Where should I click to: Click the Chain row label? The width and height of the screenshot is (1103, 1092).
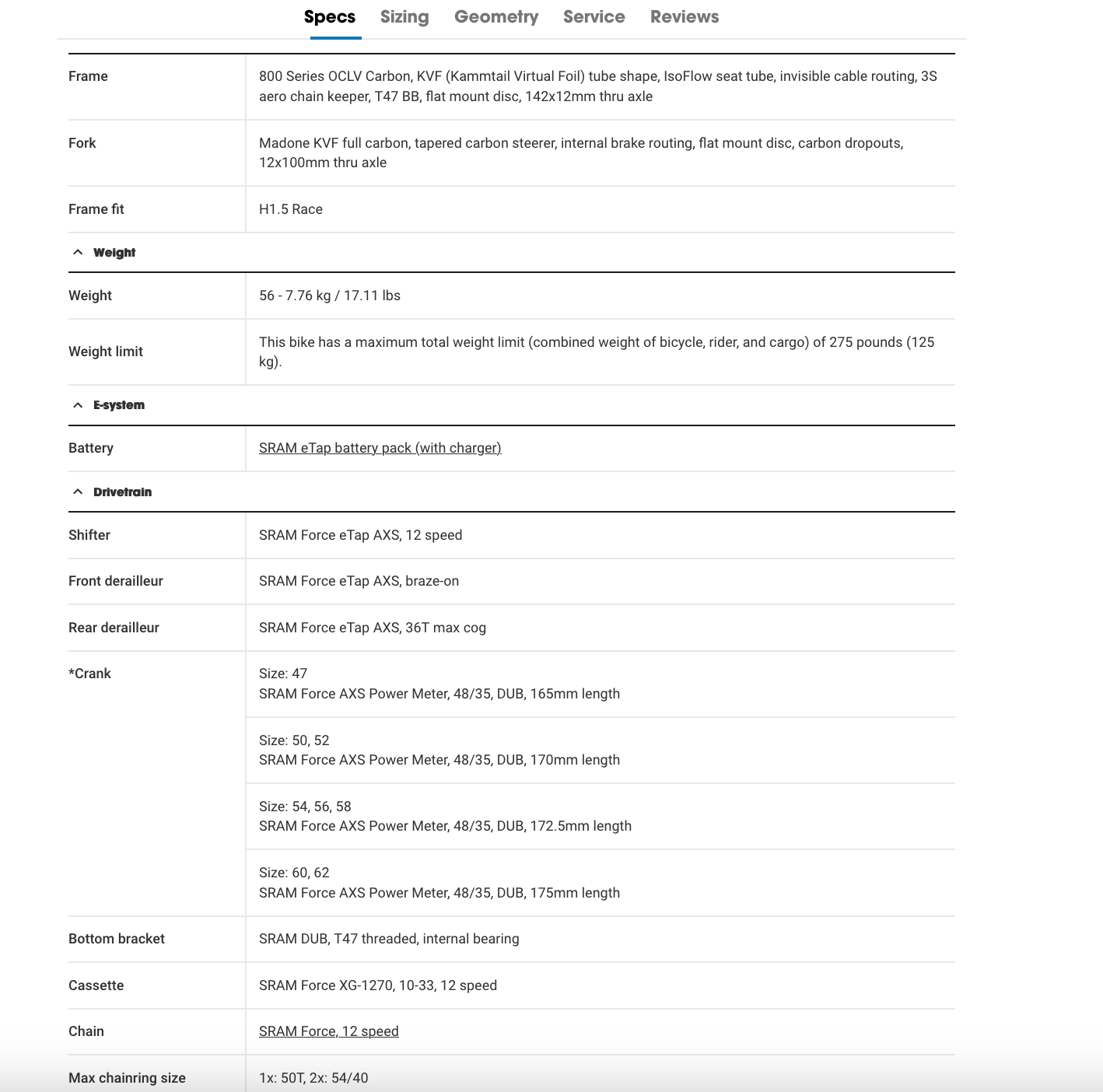point(86,1031)
